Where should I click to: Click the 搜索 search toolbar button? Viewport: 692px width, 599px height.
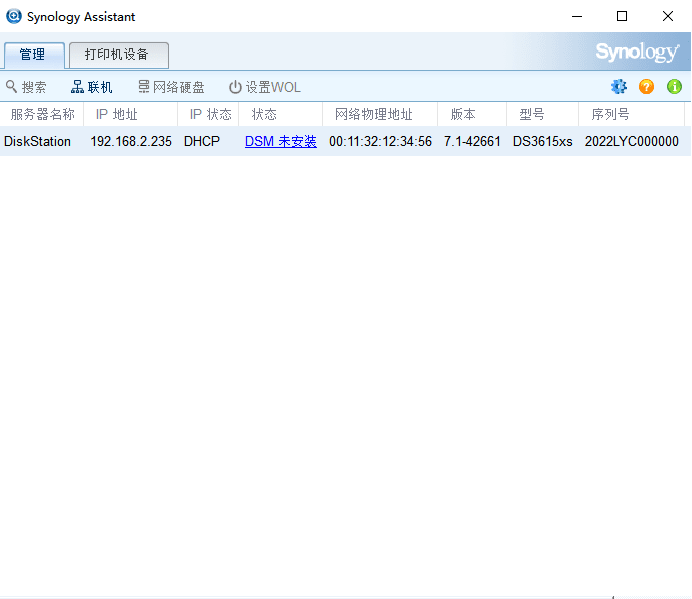pyautogui.click(x=26, y=87)
